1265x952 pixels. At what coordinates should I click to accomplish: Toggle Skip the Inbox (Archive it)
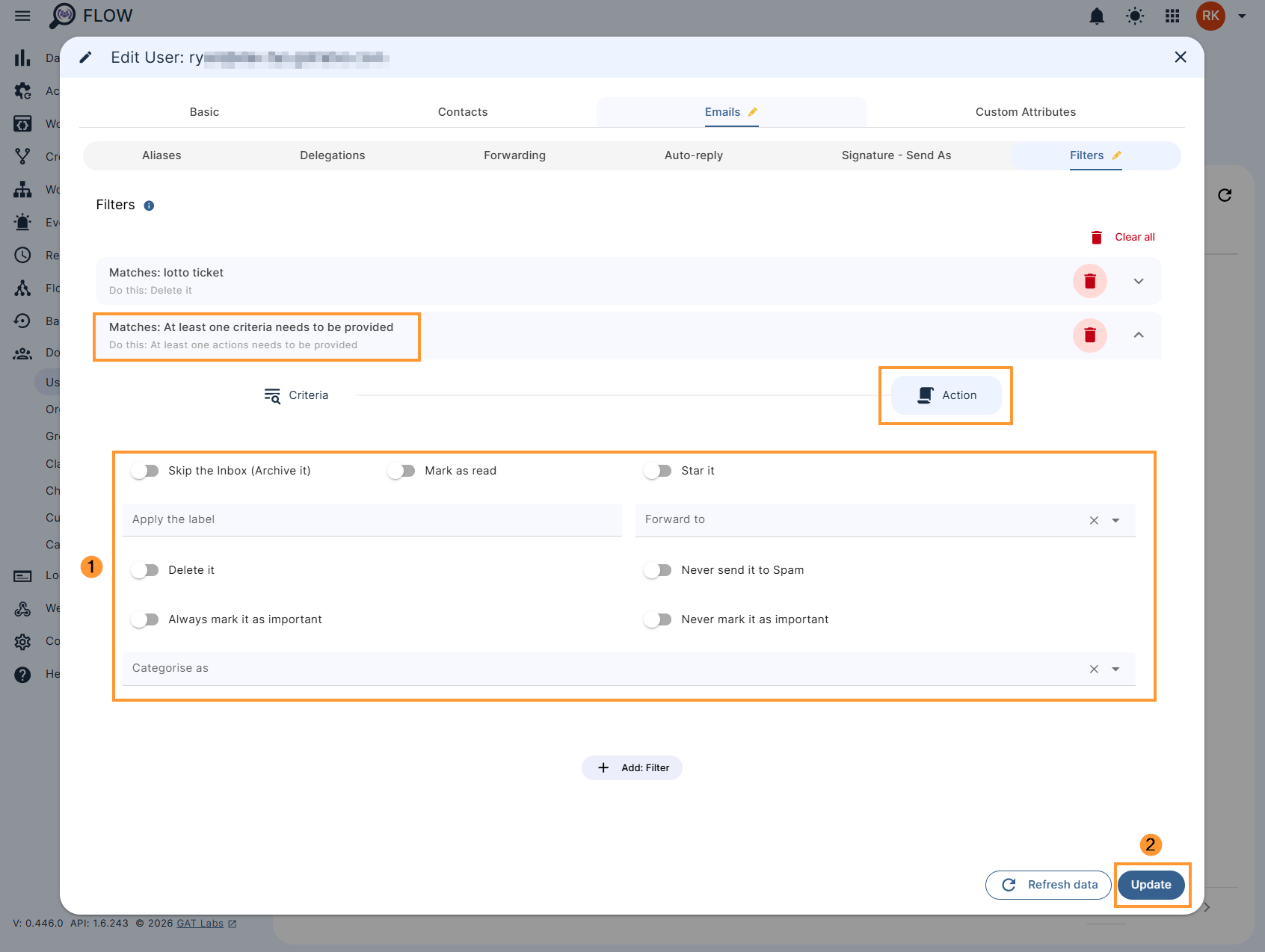[145, 471]
